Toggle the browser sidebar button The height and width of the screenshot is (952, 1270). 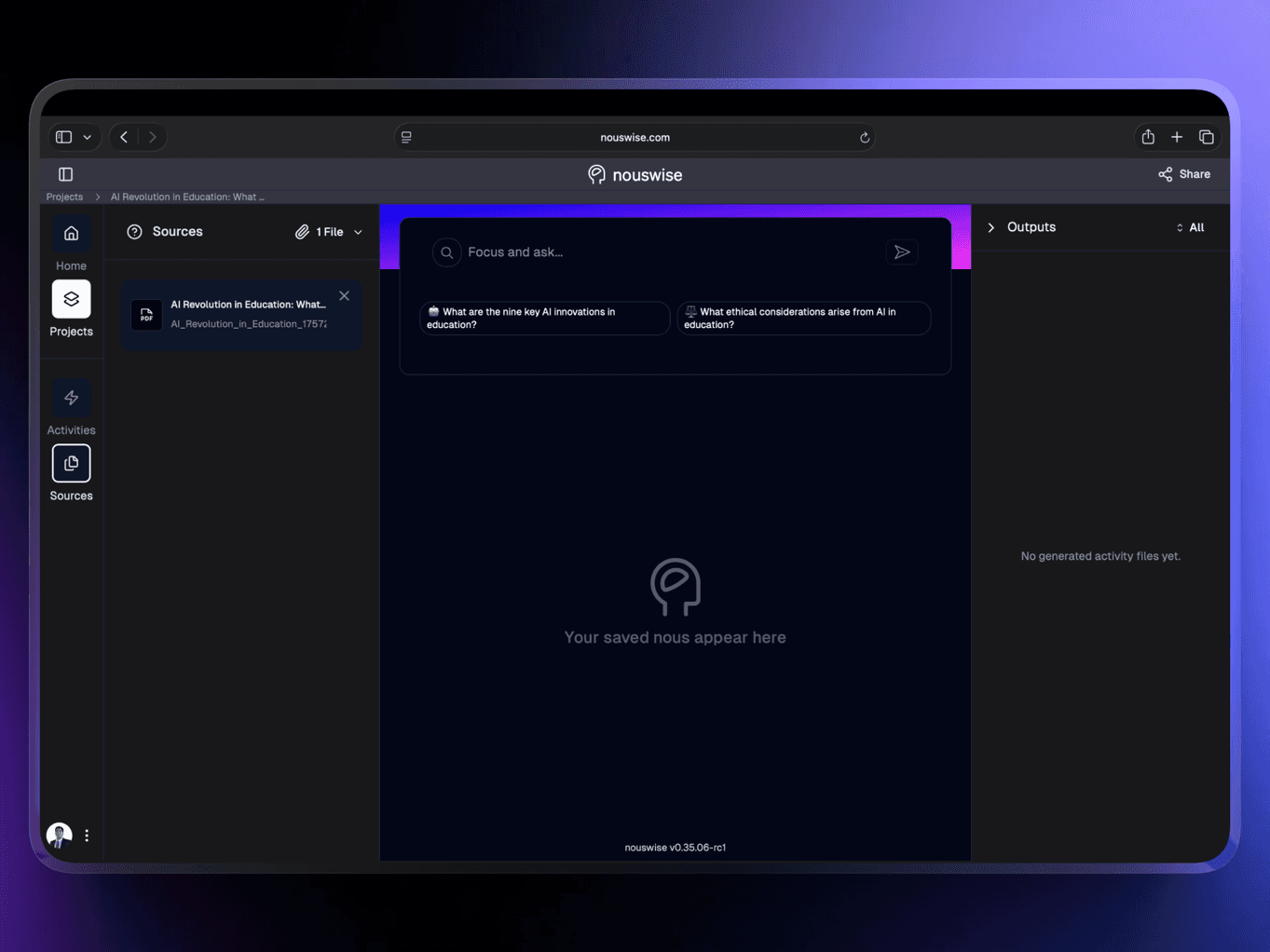pyautogui.click(x=63, y=137)
